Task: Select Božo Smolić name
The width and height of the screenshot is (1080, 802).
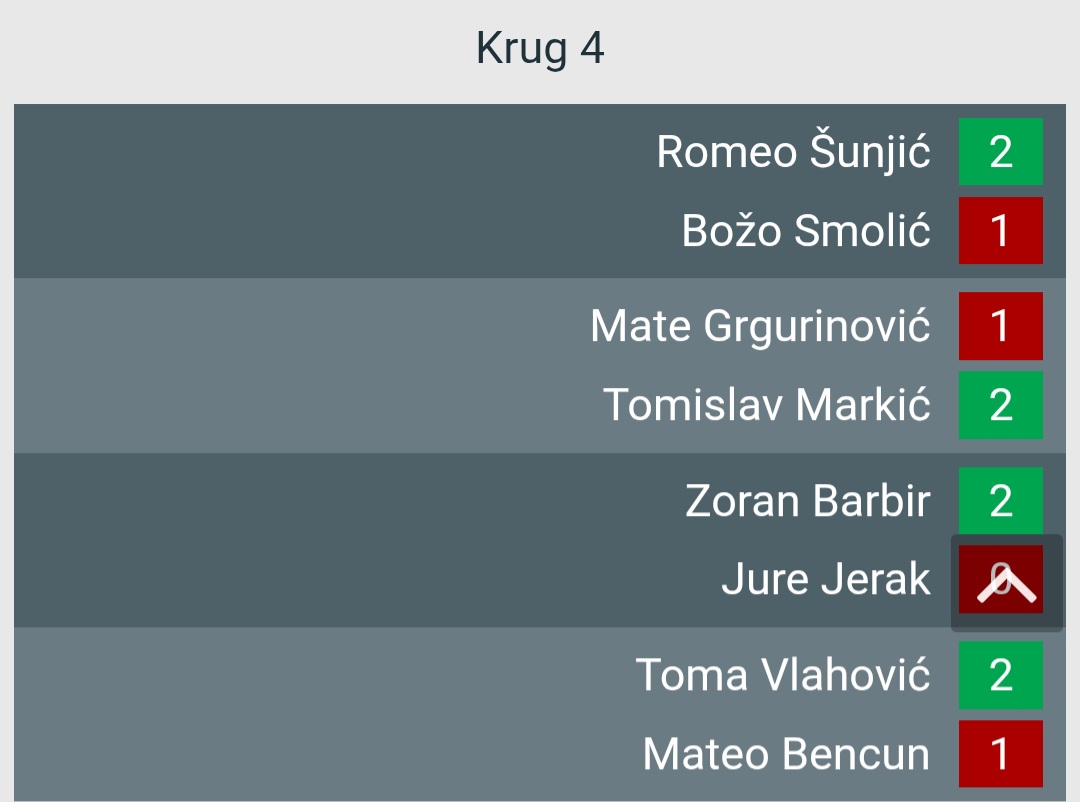Action: 806,231
